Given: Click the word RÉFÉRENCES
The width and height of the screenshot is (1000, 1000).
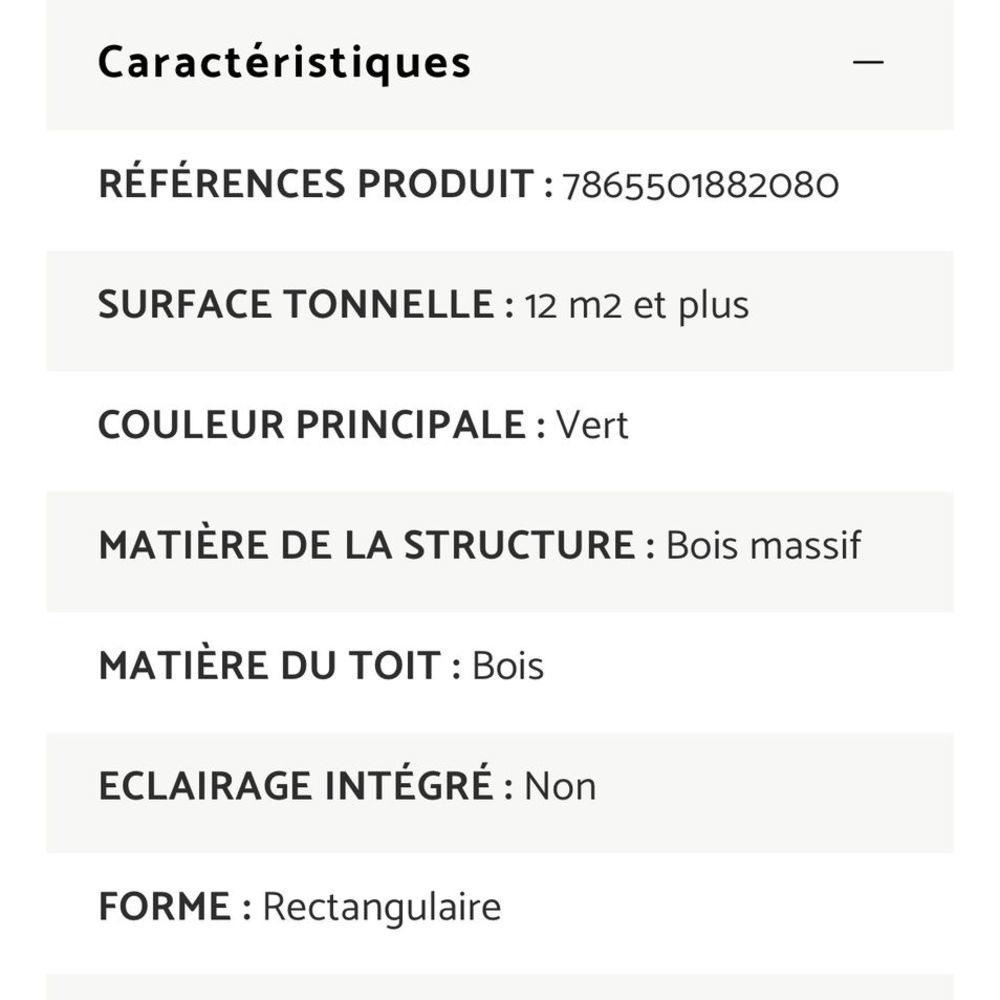Looking at the screenshot, I should click(223, 185).
